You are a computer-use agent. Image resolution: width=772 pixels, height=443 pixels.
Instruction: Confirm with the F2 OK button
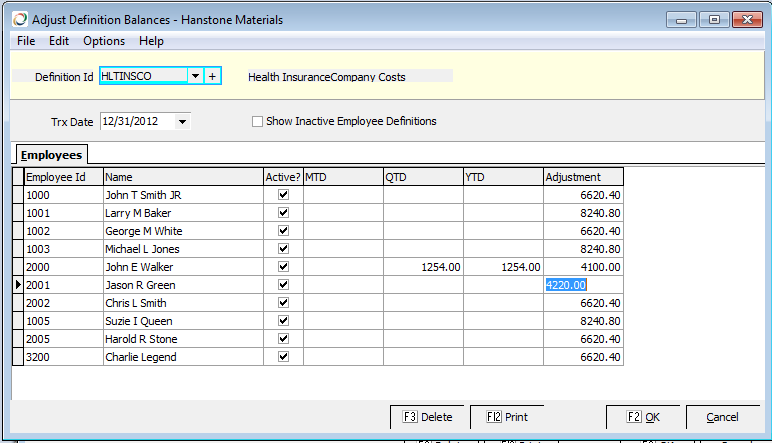coord(643,417)
